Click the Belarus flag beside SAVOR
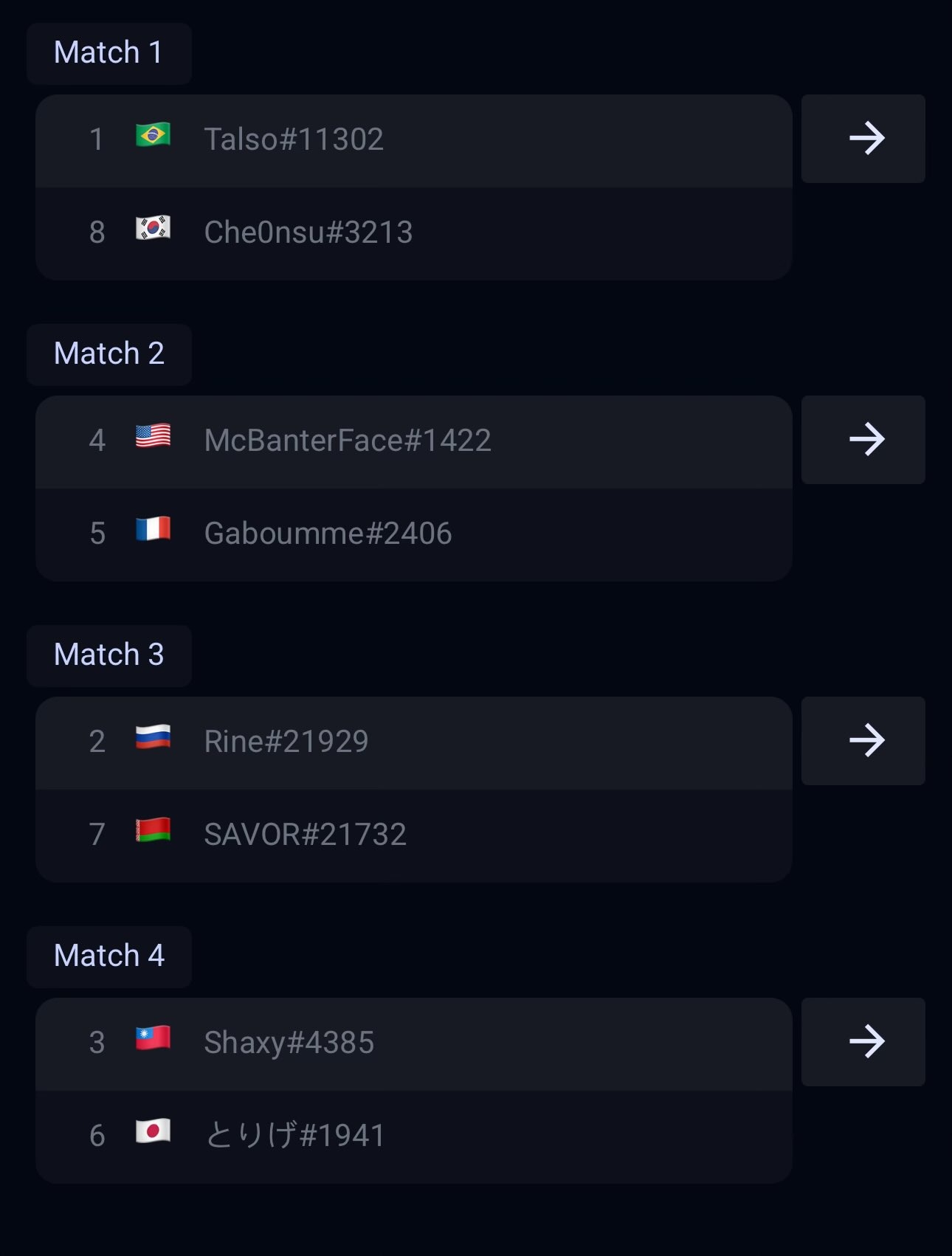The height and width of the screenshot is (1256, 952). [x=154, y=831]
